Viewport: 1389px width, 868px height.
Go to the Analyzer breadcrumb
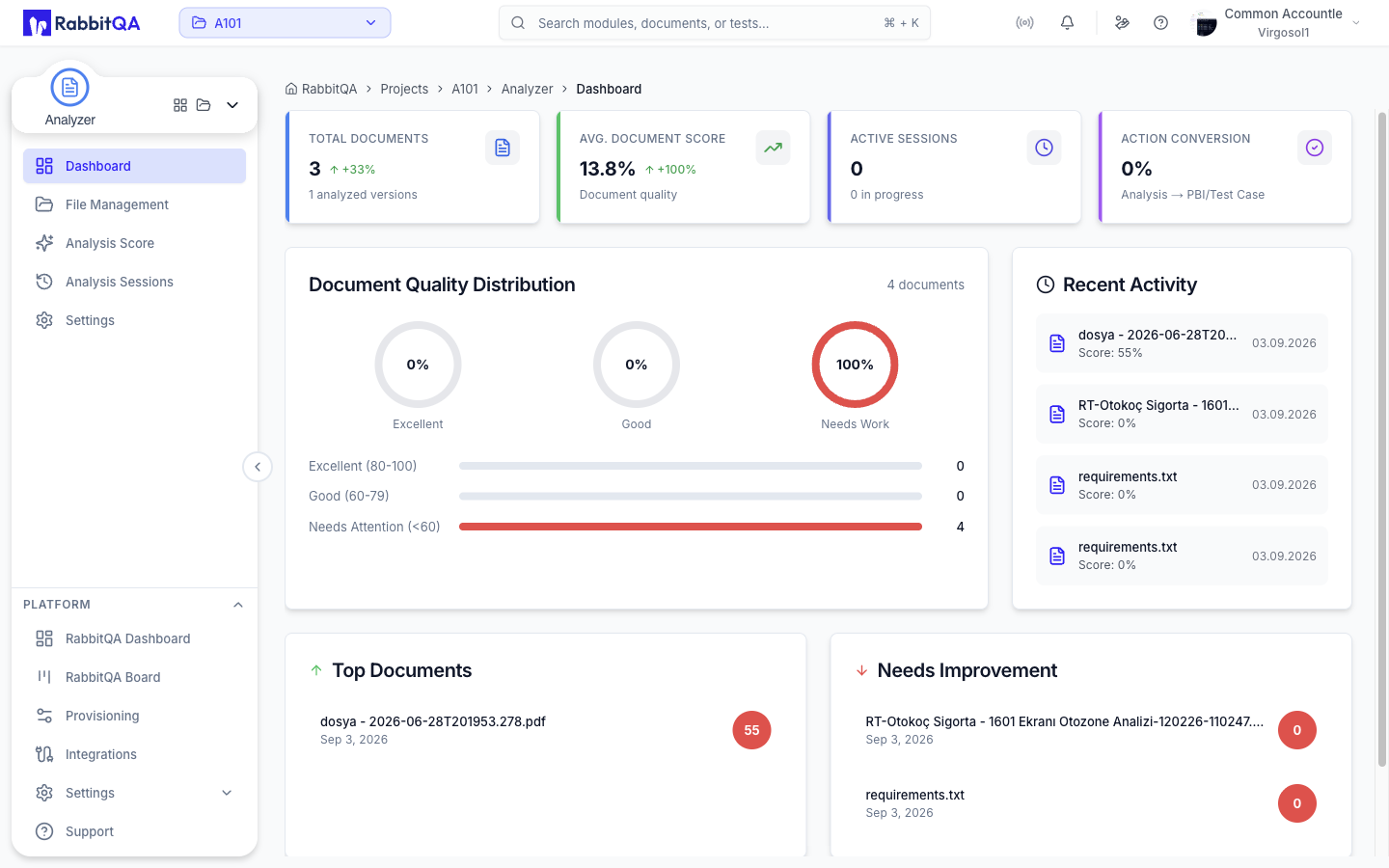click(527, 89)
